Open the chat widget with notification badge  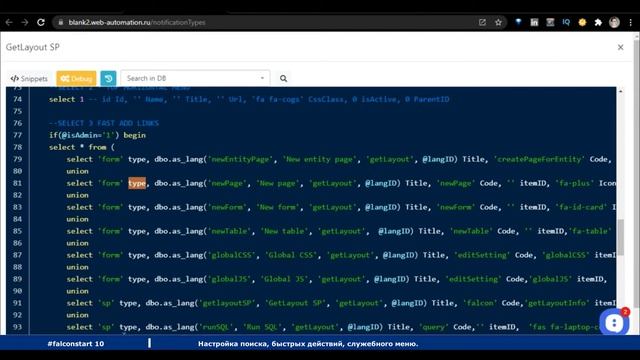click(x=614, y=322)
